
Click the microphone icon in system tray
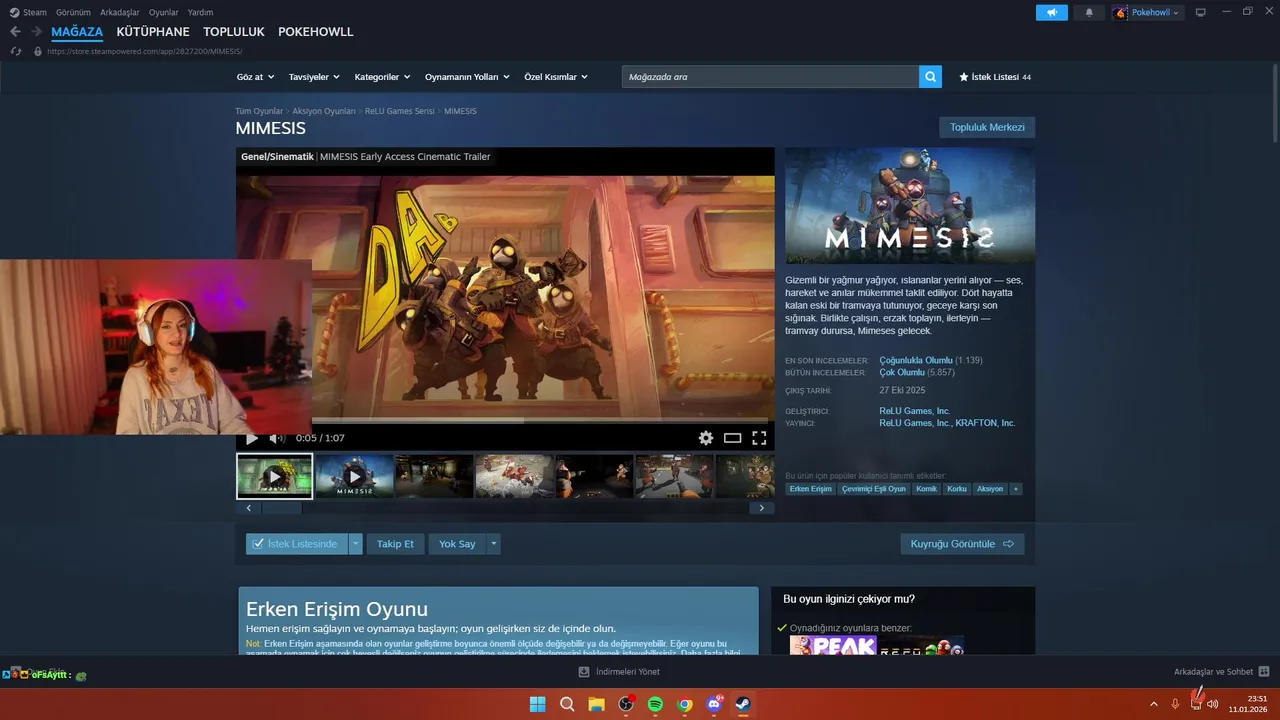(1175, 704)
